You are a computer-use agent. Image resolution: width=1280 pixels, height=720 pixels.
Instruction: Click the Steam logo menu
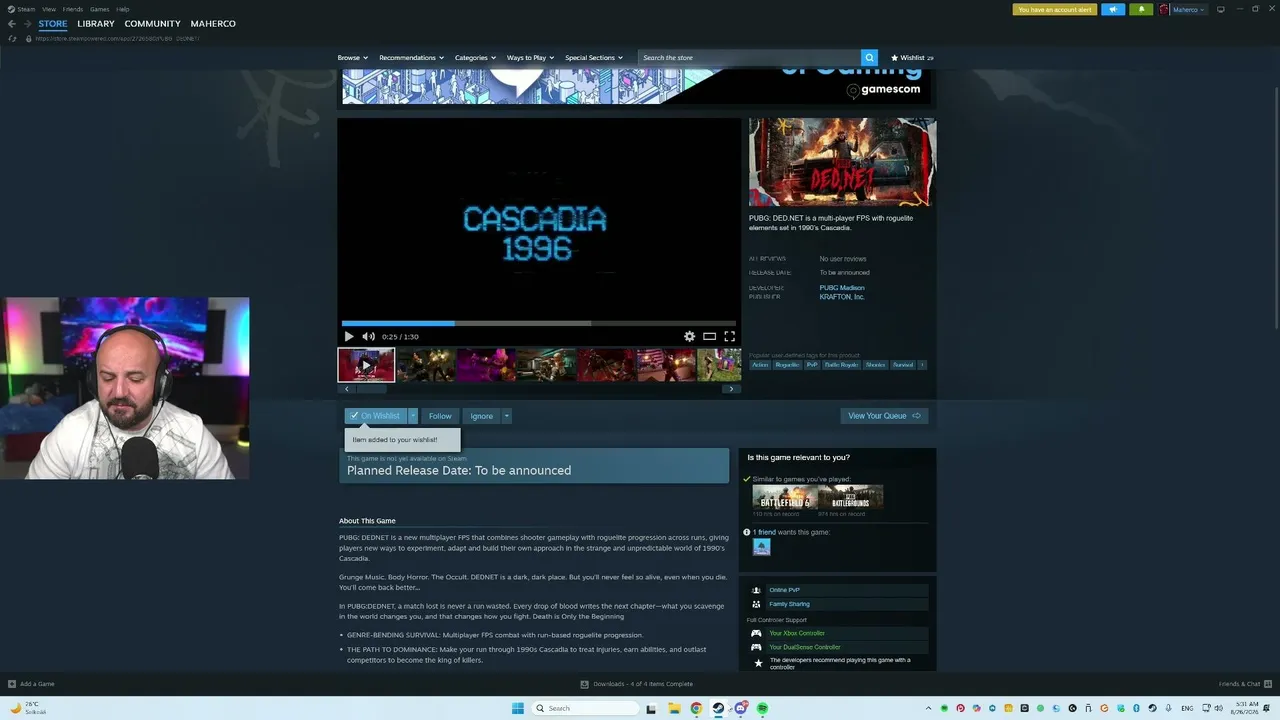(x=21, y=9)
